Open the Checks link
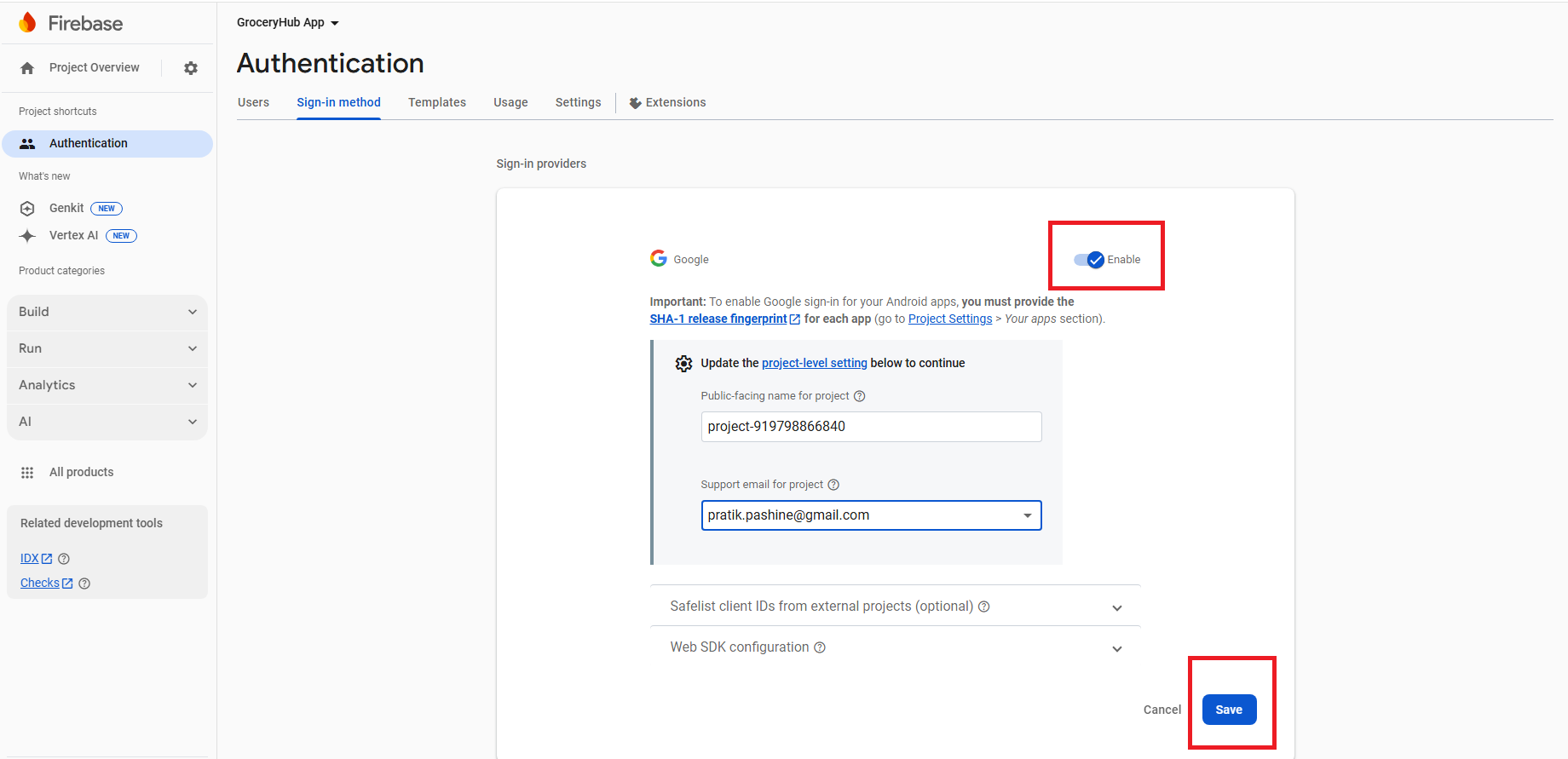 40,584
